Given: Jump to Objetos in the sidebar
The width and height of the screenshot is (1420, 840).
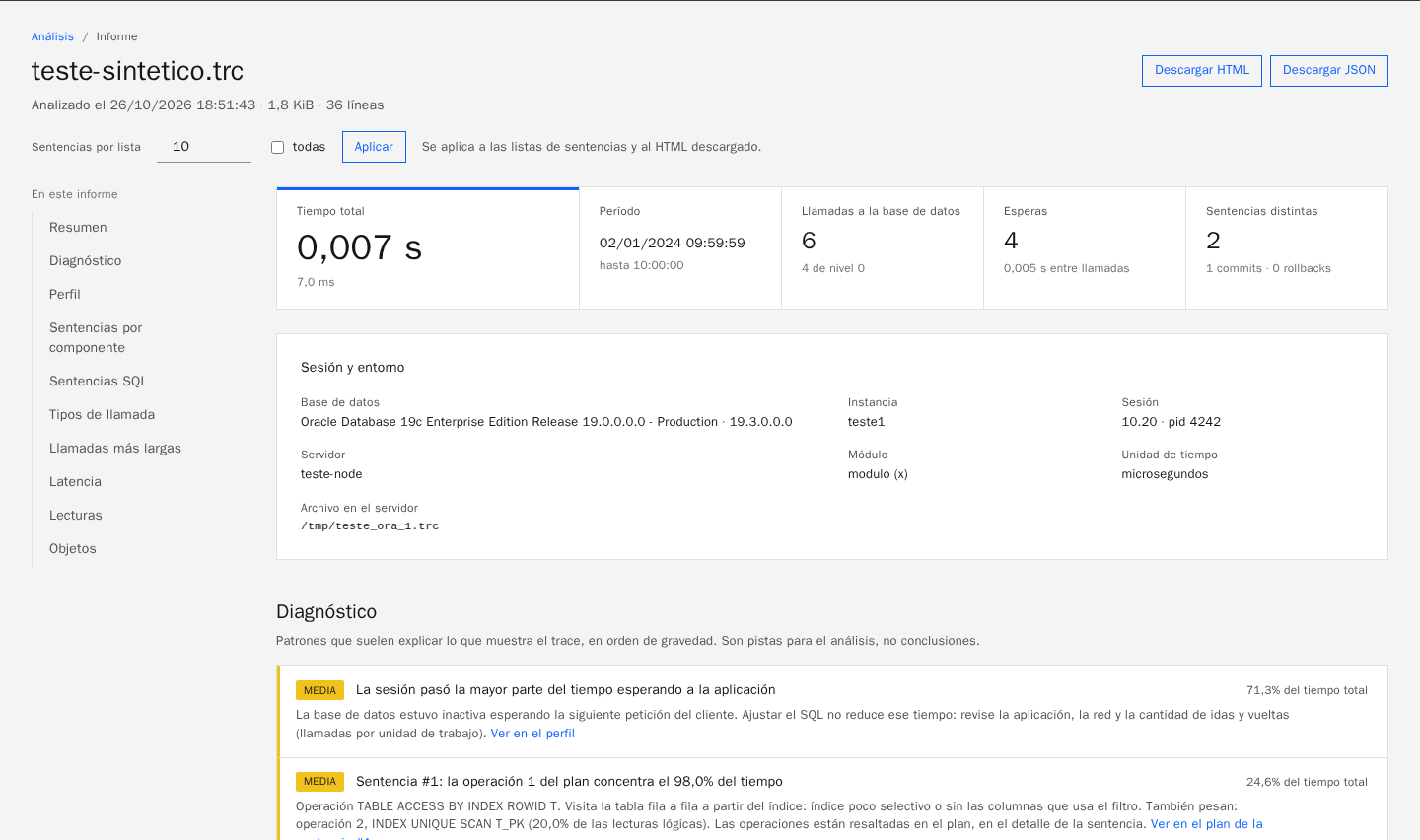Looking at the screenshot, I should [73, 549].
